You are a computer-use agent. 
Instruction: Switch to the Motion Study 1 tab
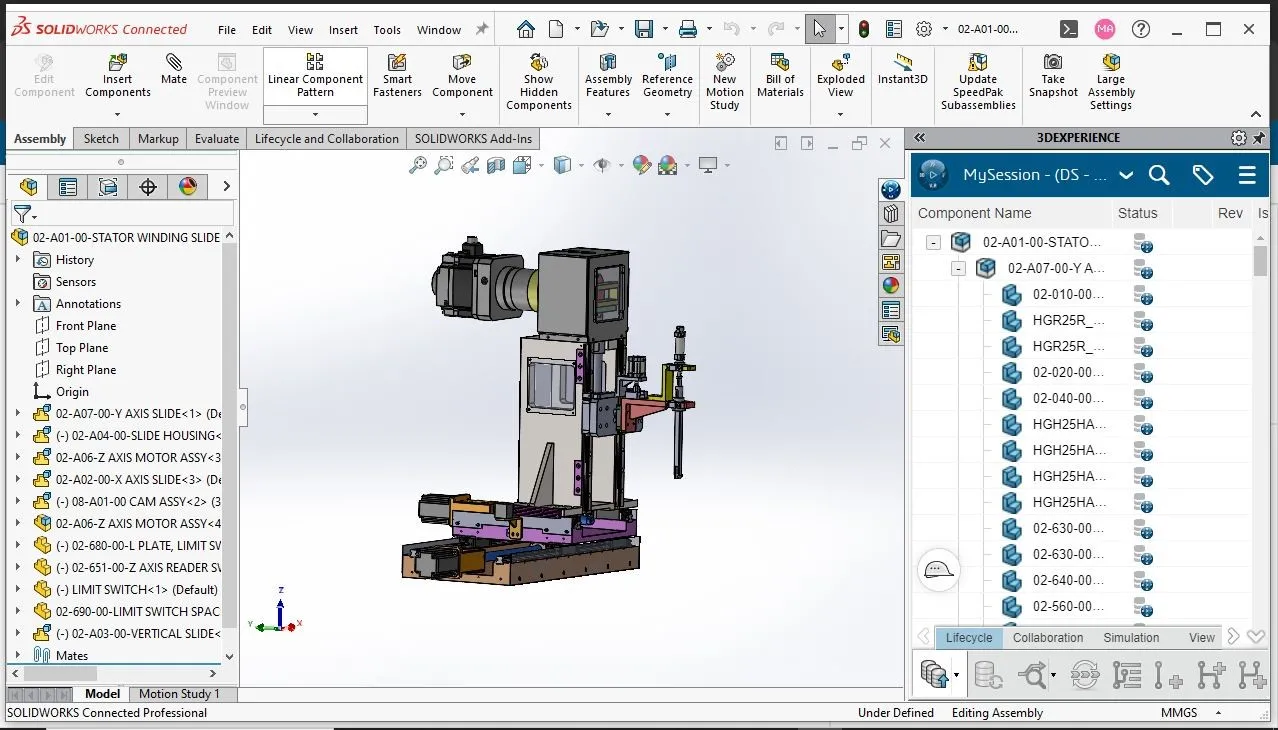pyautogui.click(x=181, y=693)
